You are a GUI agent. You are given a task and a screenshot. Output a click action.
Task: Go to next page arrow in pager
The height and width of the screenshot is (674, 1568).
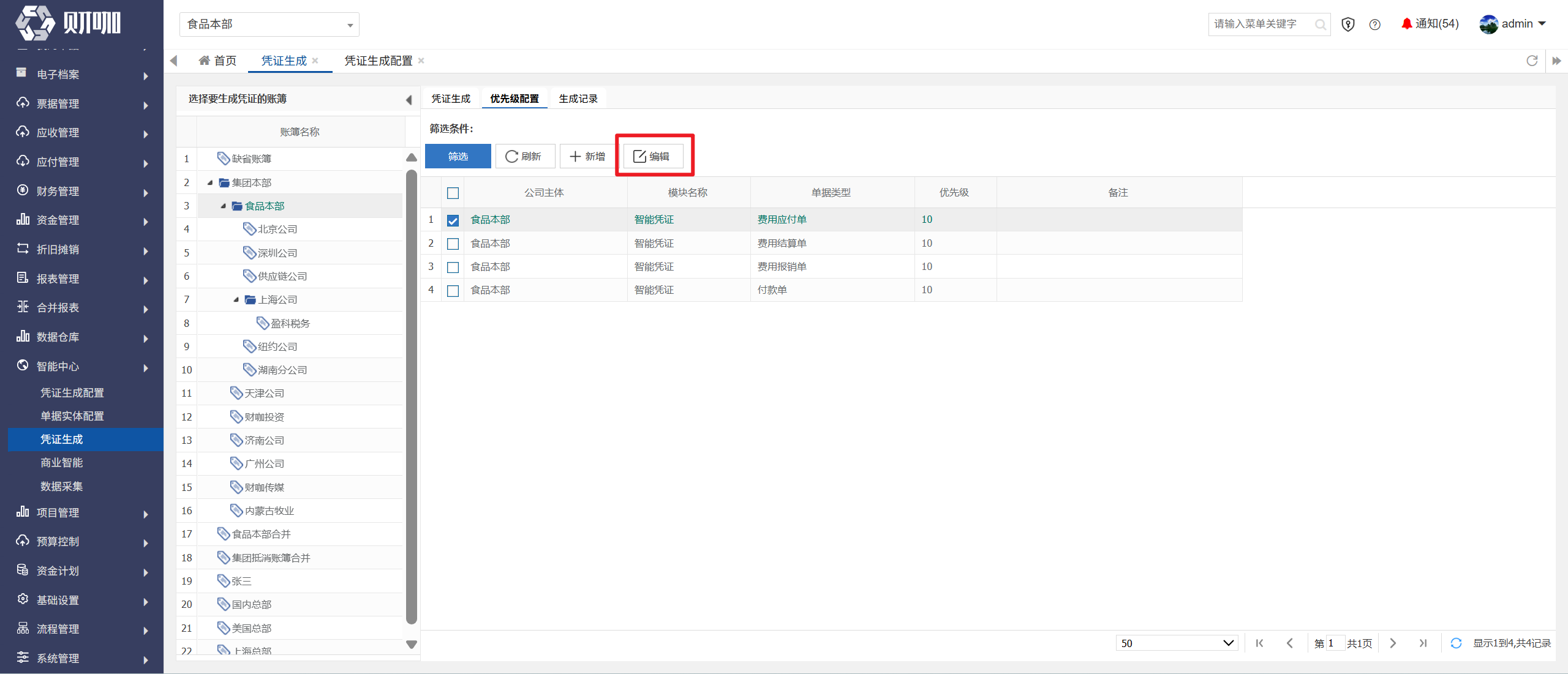1393,643
